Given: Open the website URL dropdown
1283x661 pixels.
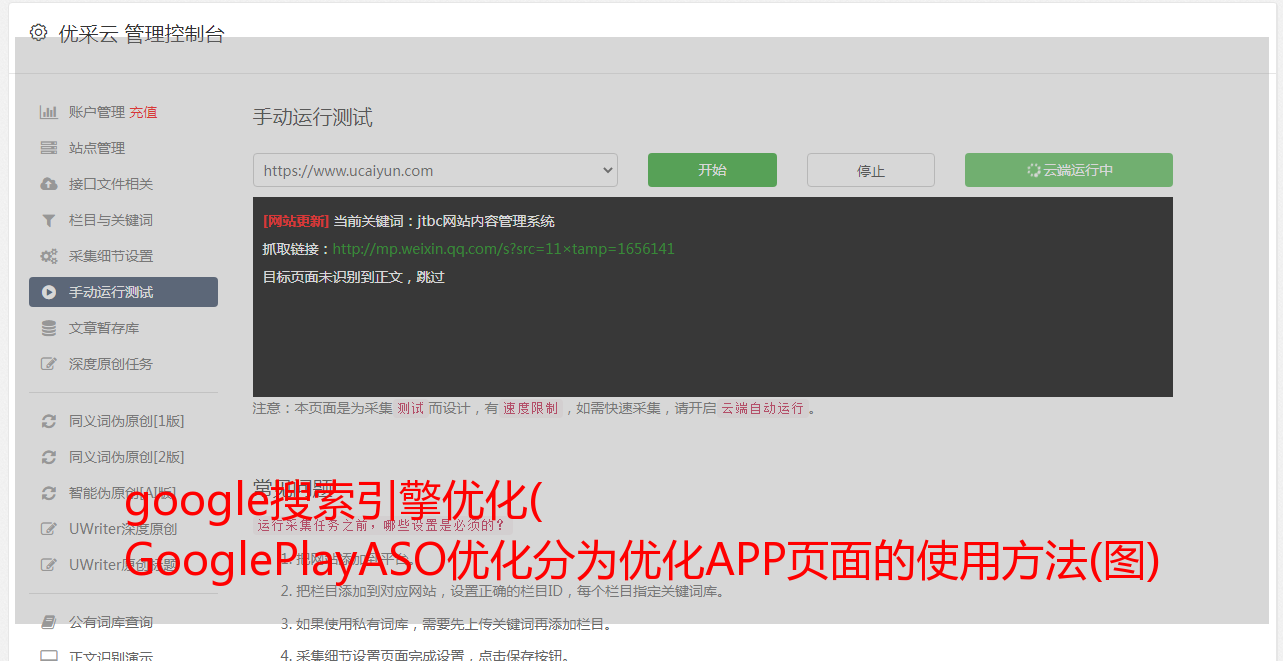Looking at the screenshot, I should pos(435,170).
